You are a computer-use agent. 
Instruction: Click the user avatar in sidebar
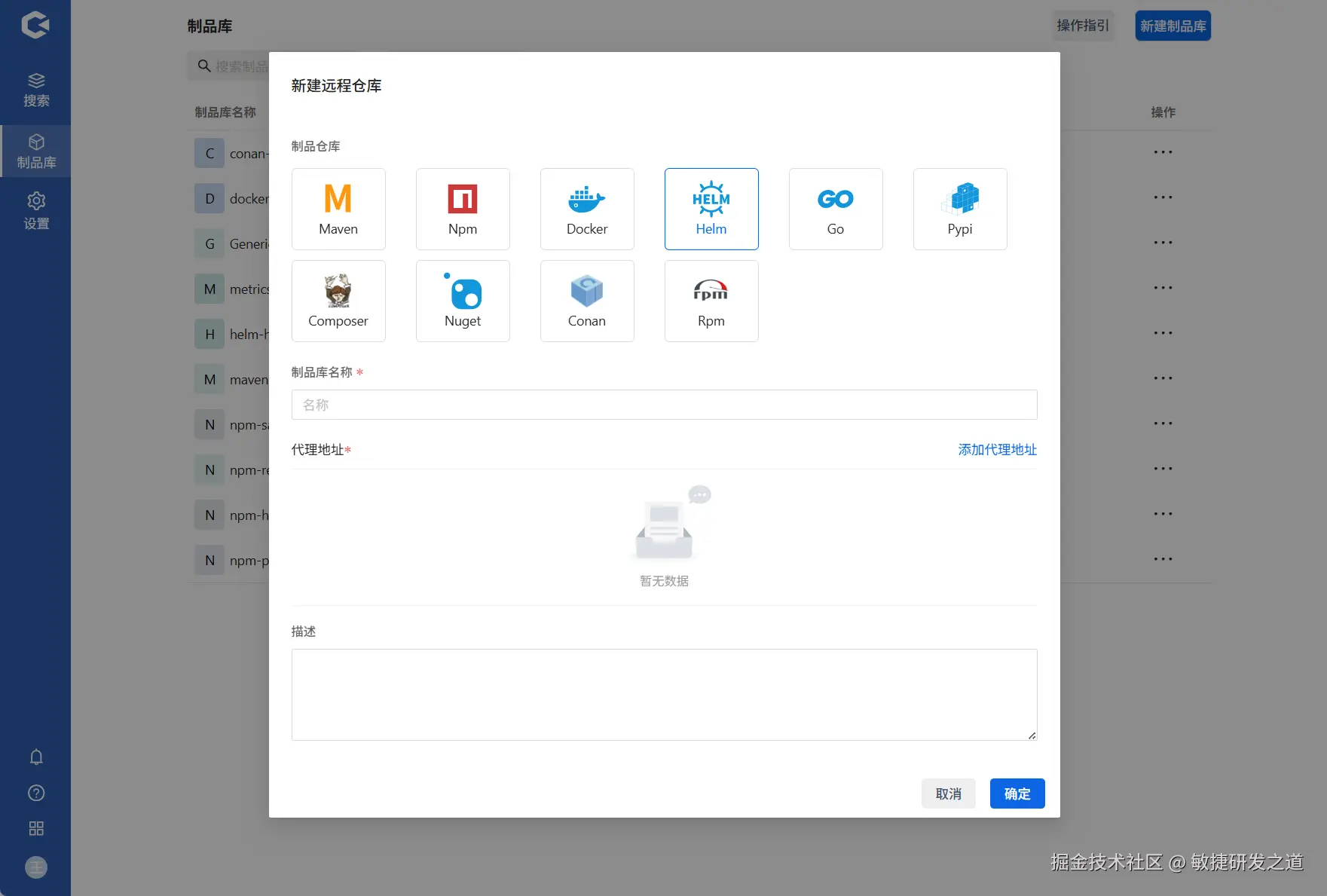pos(36,867)
